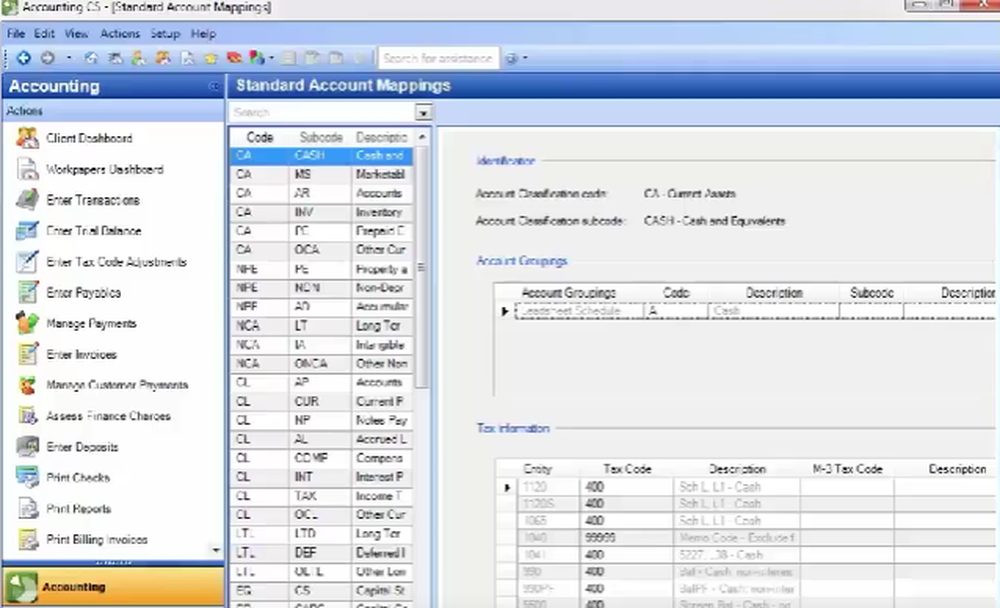Click the Leadsheet Schedule grouping cell
Image resolution: width=1000 pixels, height=608 pixels.
[x=579, y=311]
